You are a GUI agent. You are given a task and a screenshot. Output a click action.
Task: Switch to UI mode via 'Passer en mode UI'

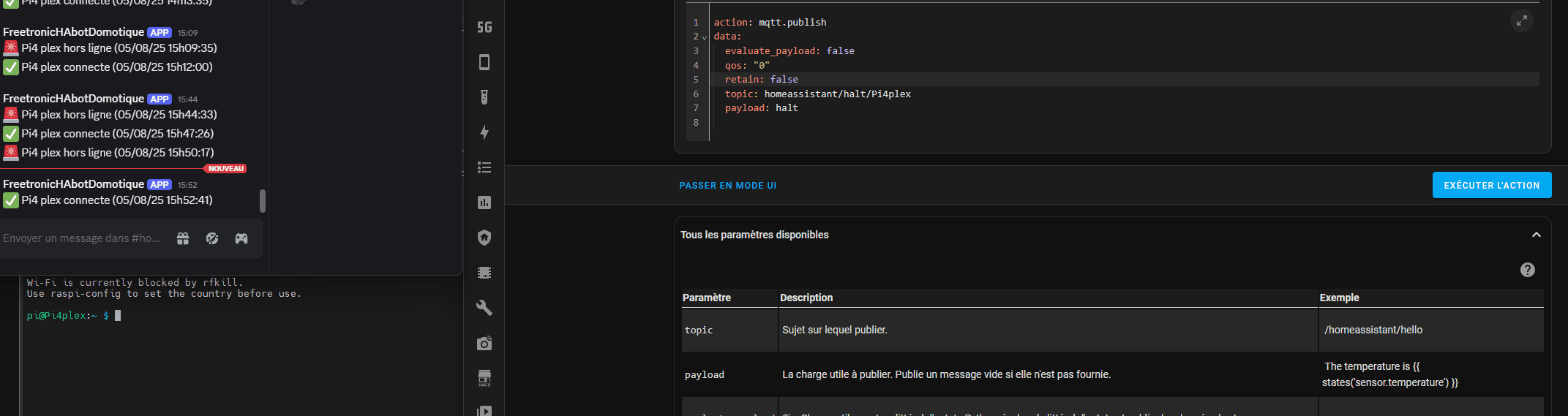727,186
